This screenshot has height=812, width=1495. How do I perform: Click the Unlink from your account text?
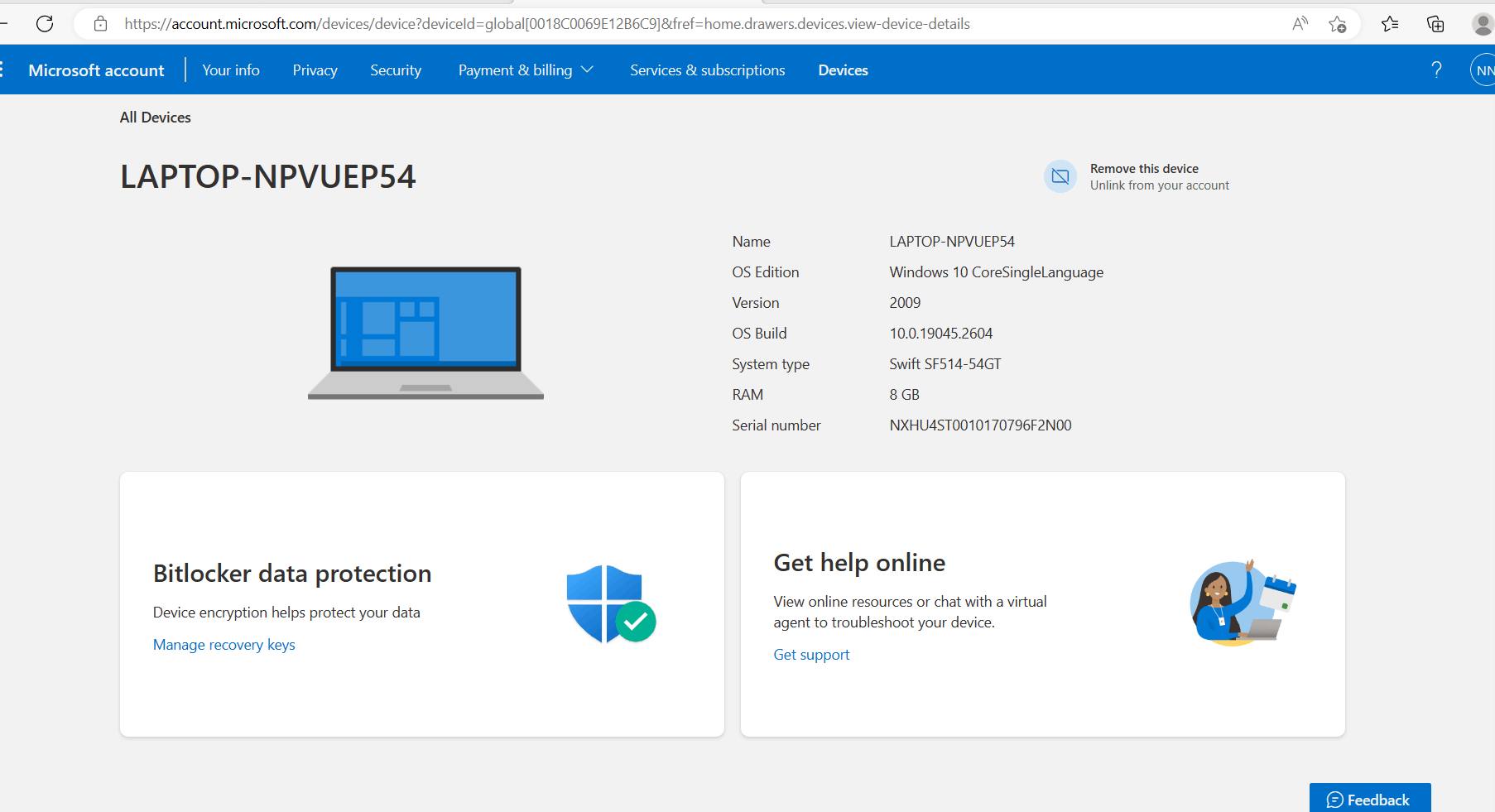1160,185
